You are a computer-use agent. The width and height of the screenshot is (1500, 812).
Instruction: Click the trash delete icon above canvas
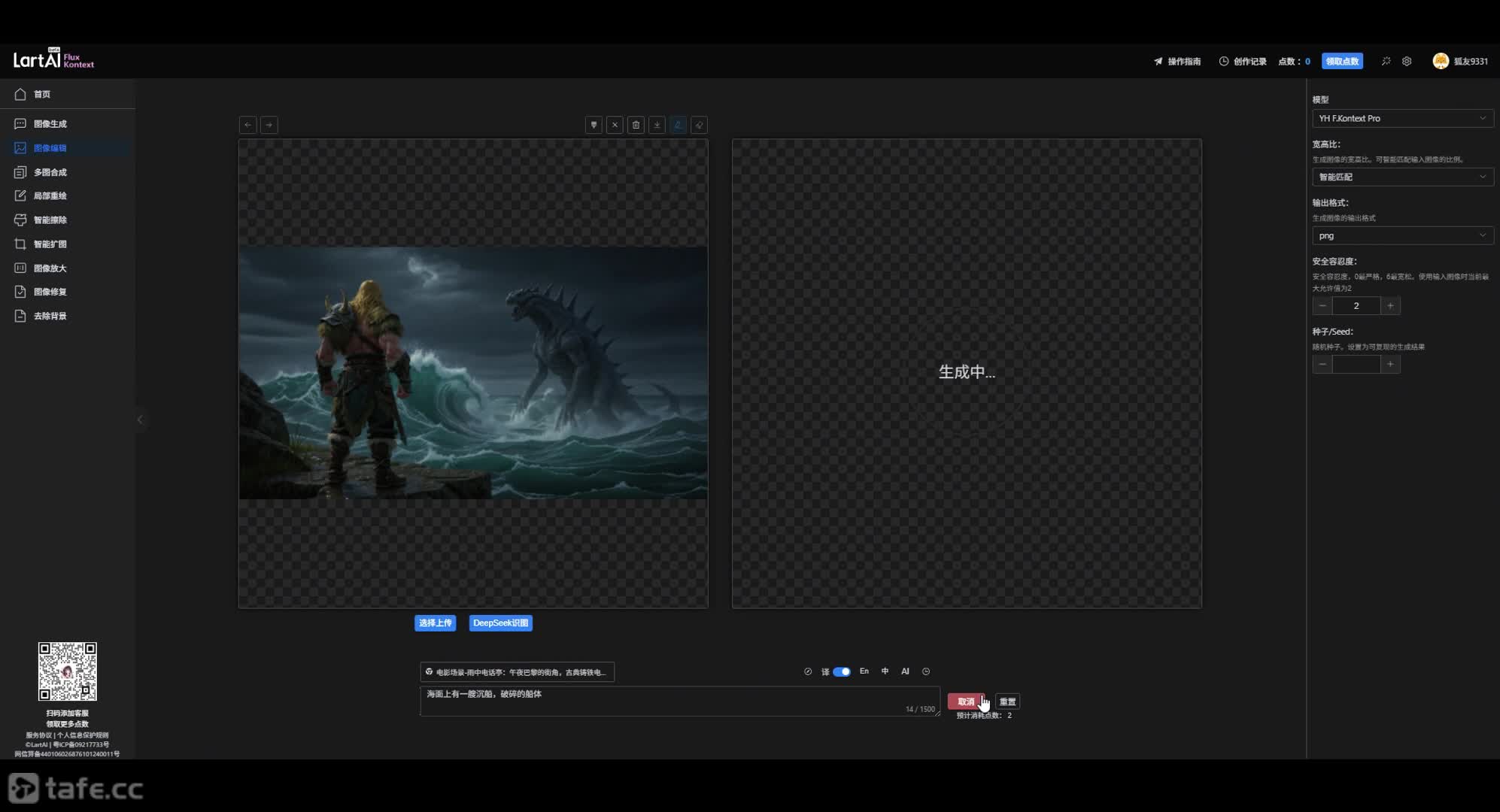coord(636,125)
